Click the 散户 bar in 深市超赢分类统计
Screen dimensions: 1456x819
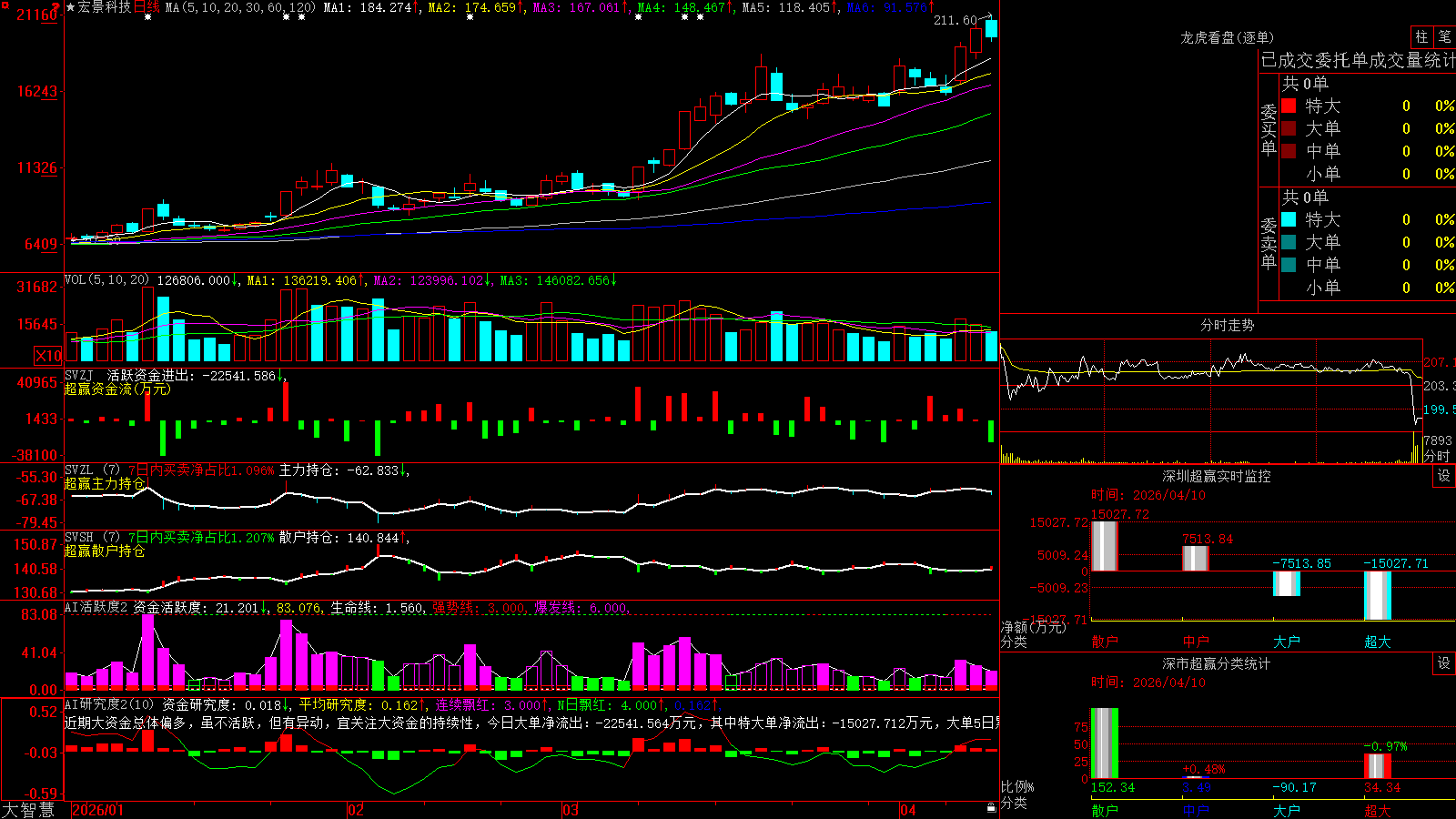coord(1105,743)
